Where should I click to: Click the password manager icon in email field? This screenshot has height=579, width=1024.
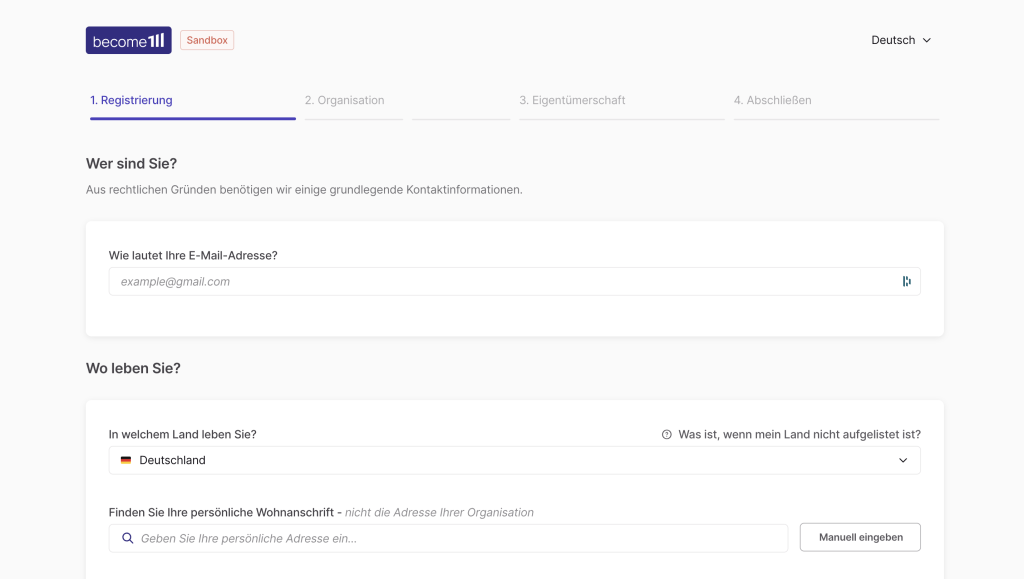click(x=906, y=281)
